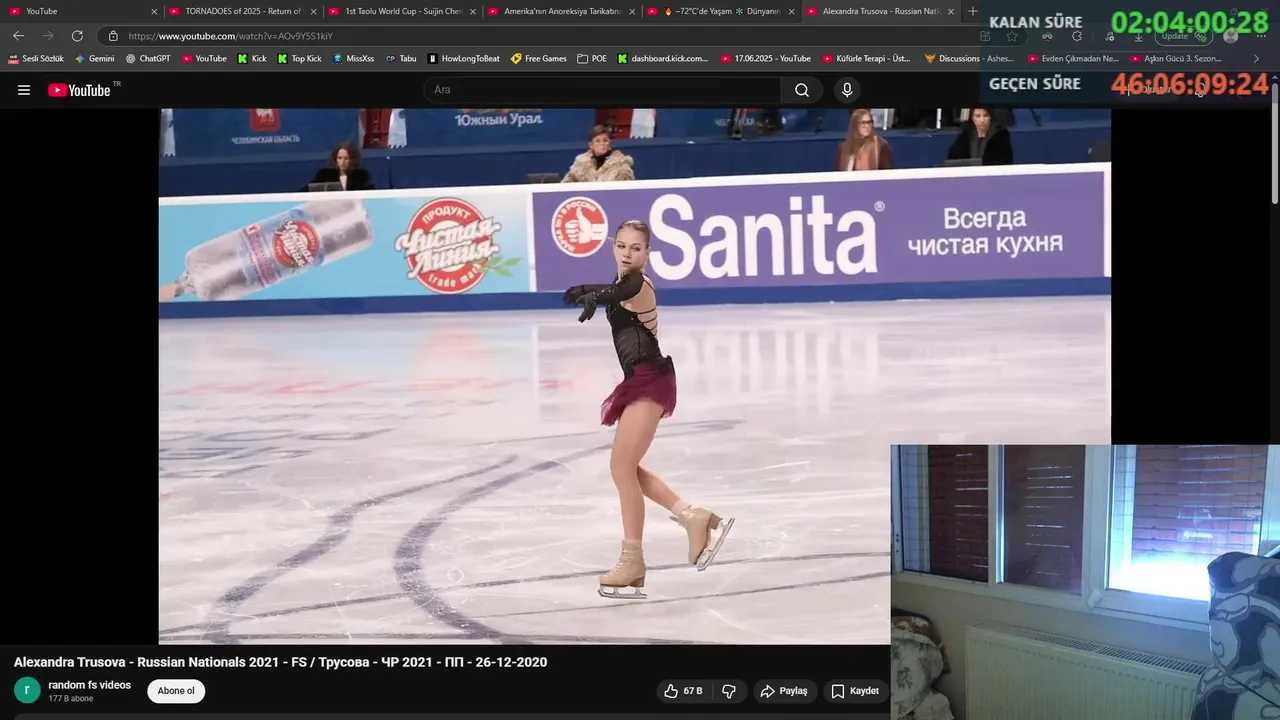
Task: Close the TORNADOES of 2025 tab
Action: (313, 12)
